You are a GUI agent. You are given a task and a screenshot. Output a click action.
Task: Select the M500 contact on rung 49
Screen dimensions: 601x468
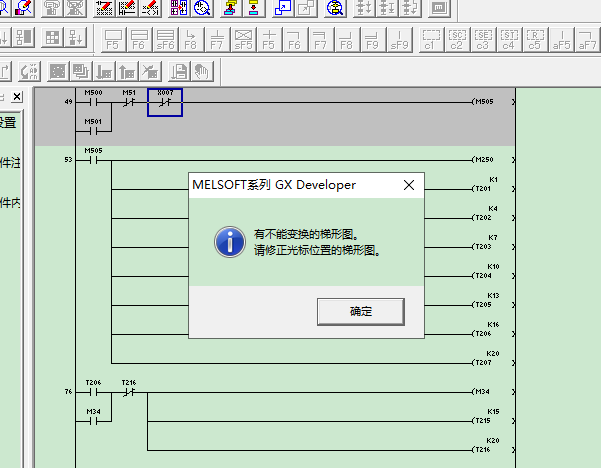pos(93,102)
